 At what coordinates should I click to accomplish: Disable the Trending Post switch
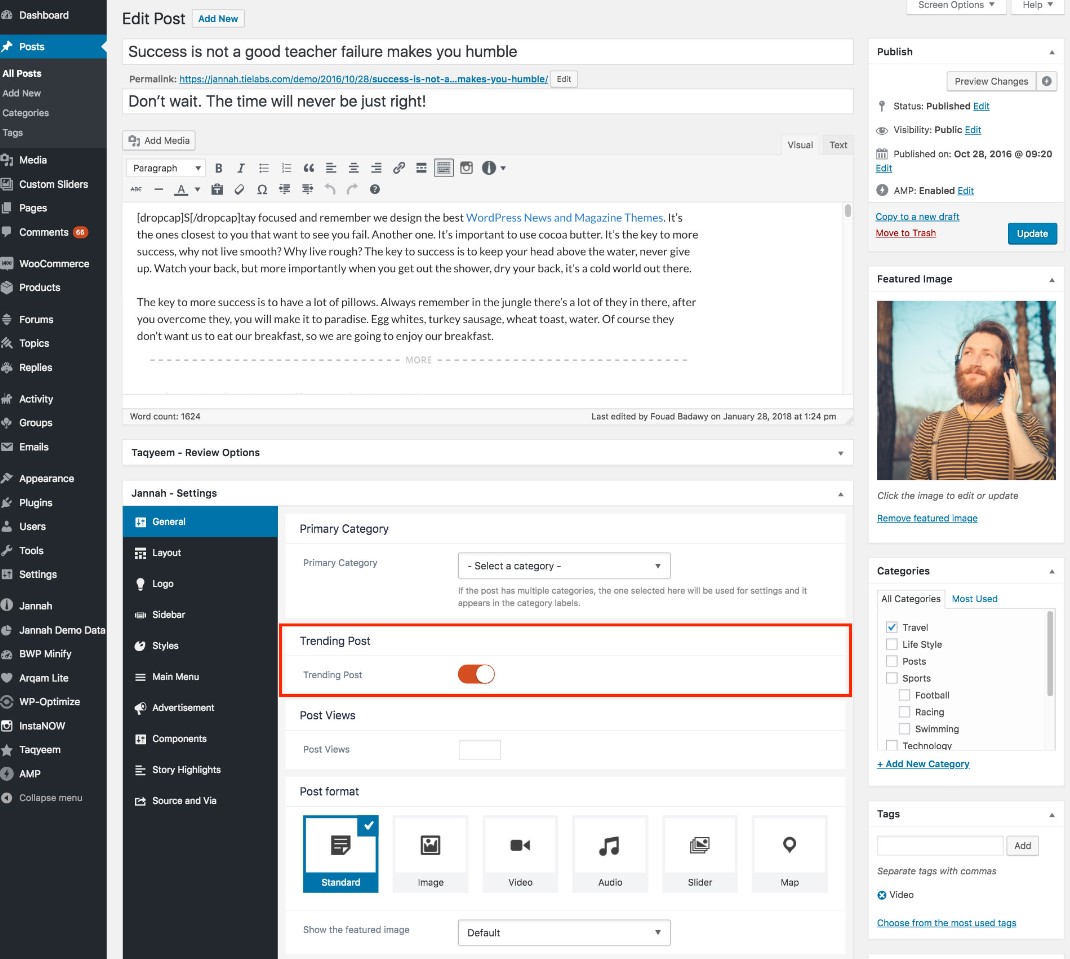pos(476,674)
